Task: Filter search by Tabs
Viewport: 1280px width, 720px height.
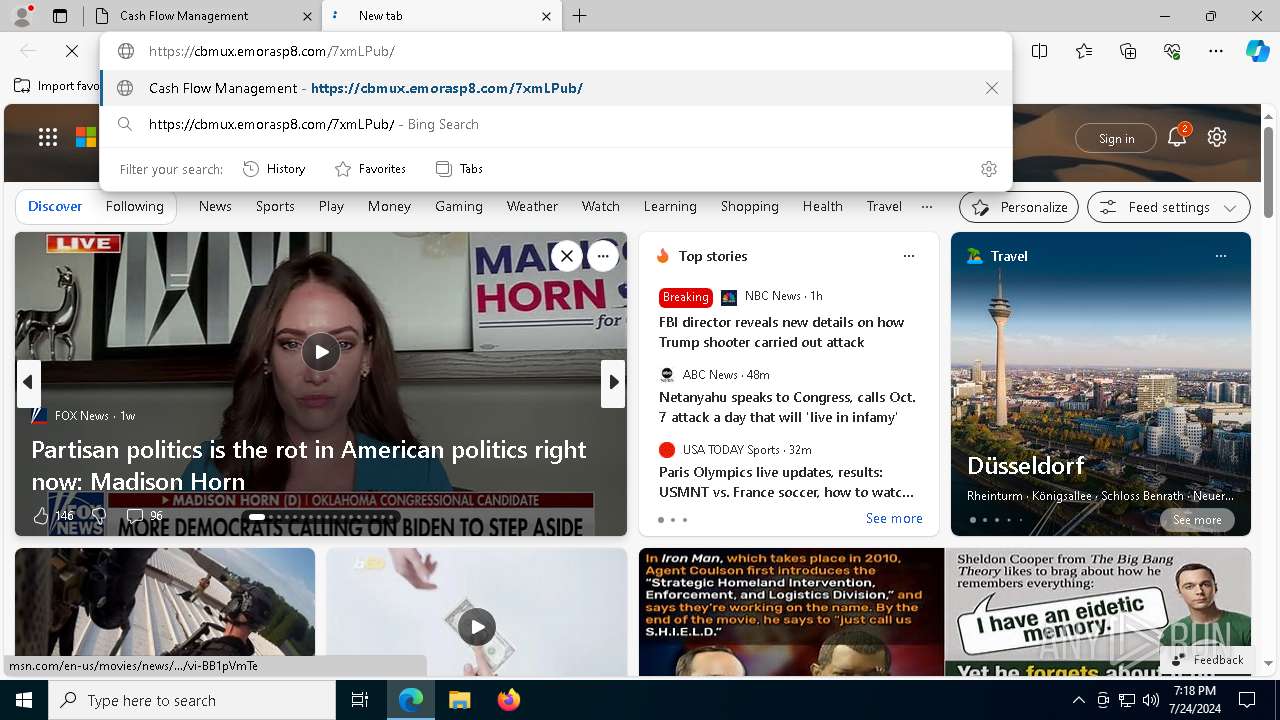Action: (x=460, y=169)
